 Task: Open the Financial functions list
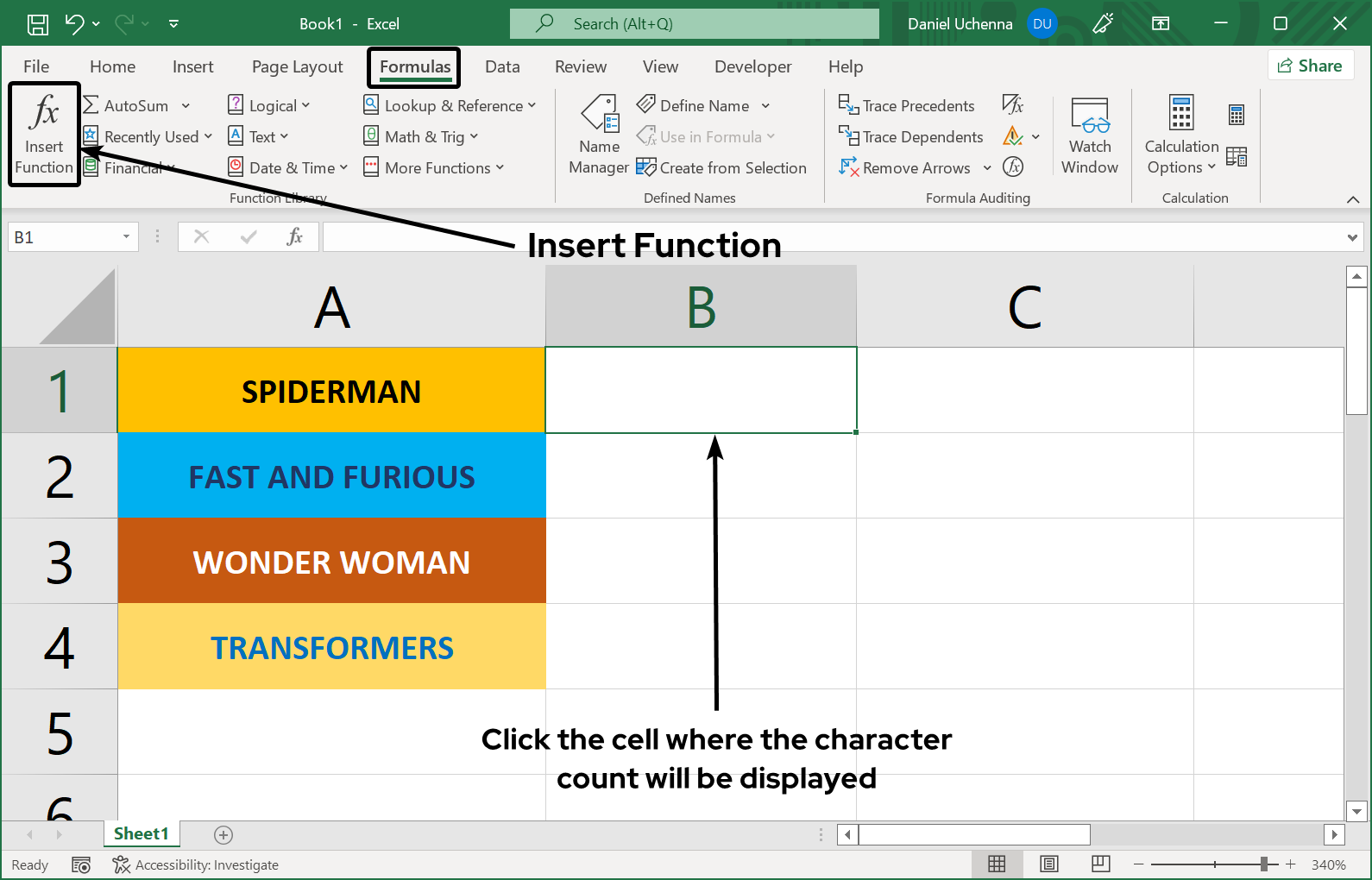[x=129, y=168]
